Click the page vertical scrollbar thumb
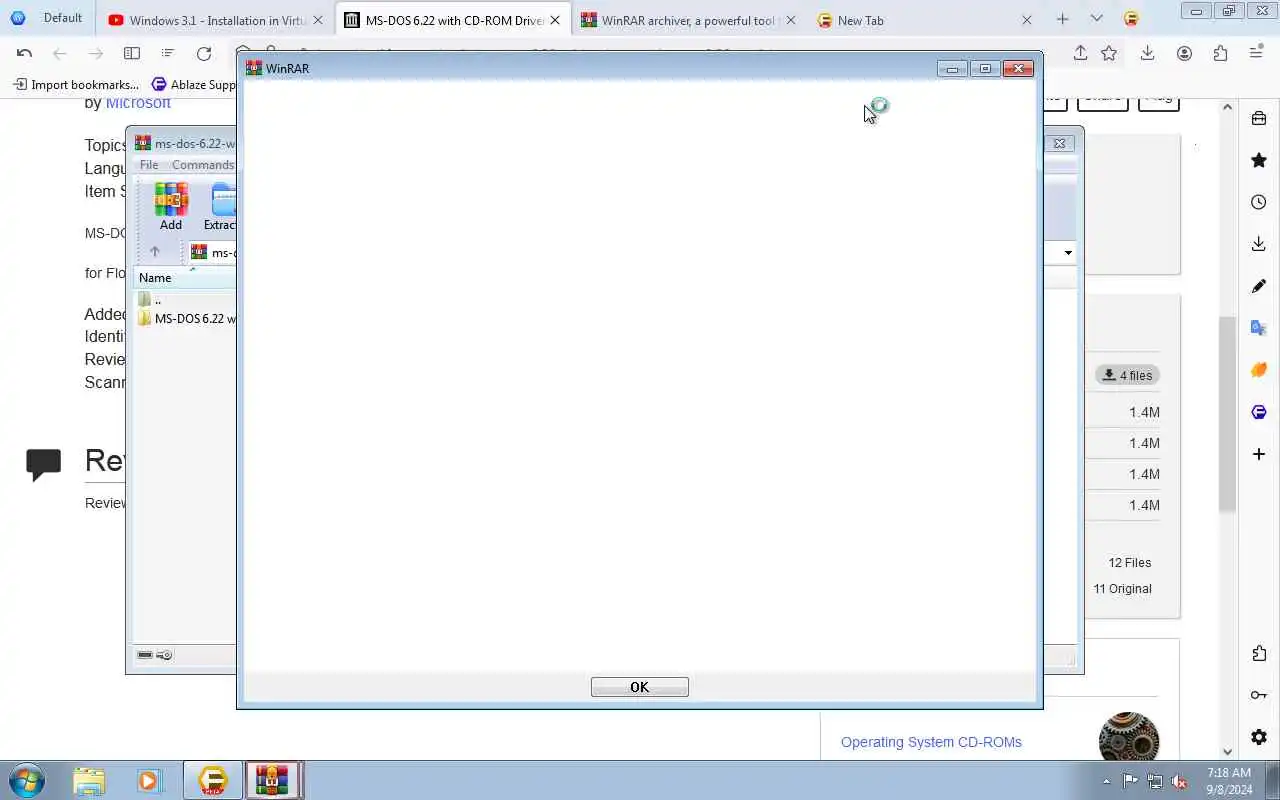Screen dimensions: 1280x800 (x=1227, y=414)
